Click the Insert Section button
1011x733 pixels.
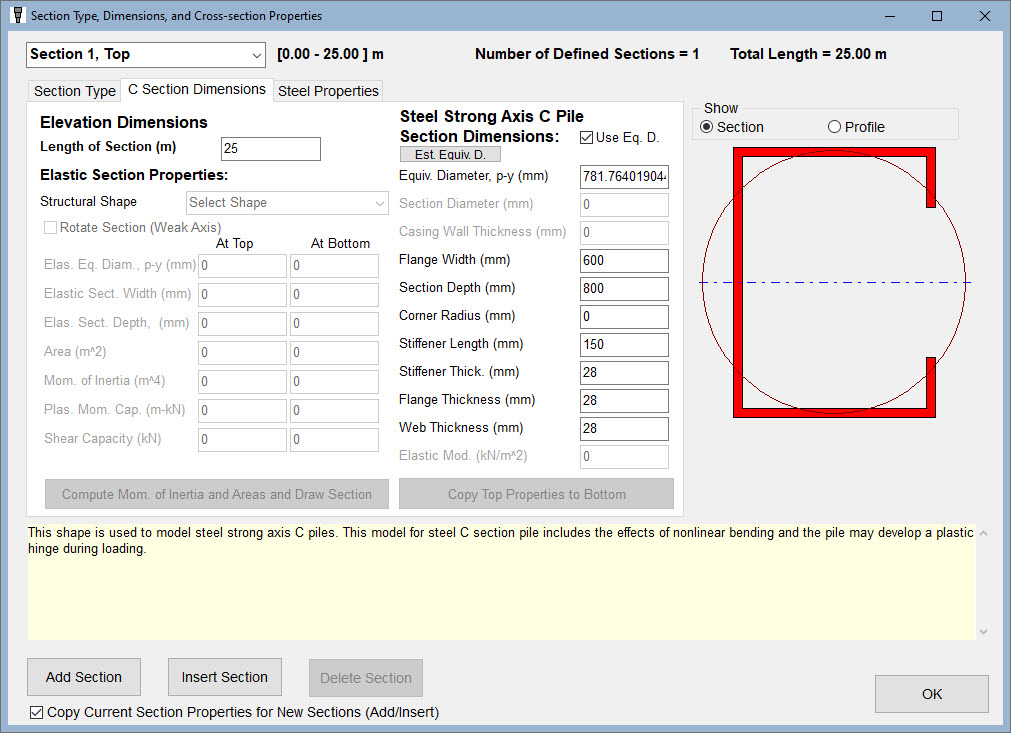tap(224, 677)
